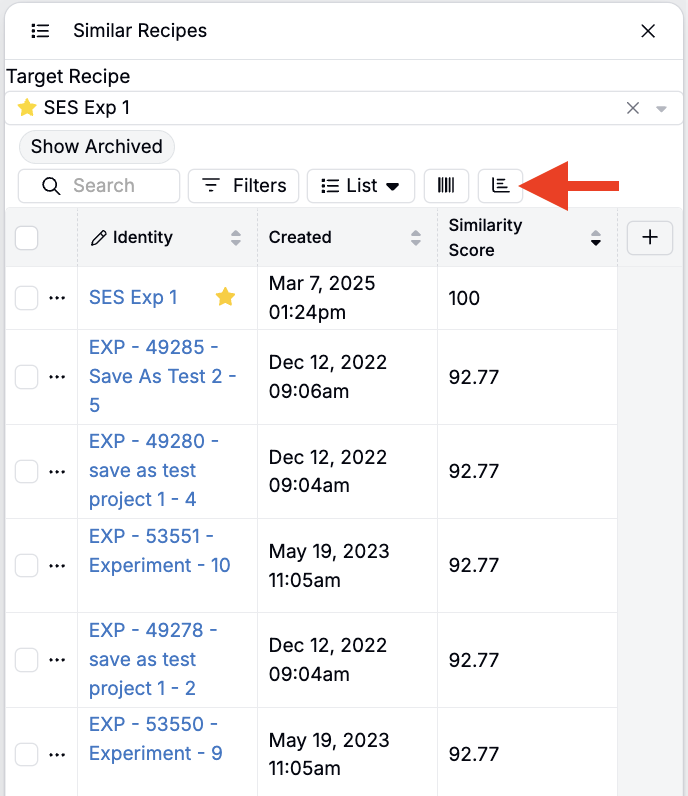Click the Show Archived button
The image size is (688, 796).
pyautogui.click(x=96, y=146)
